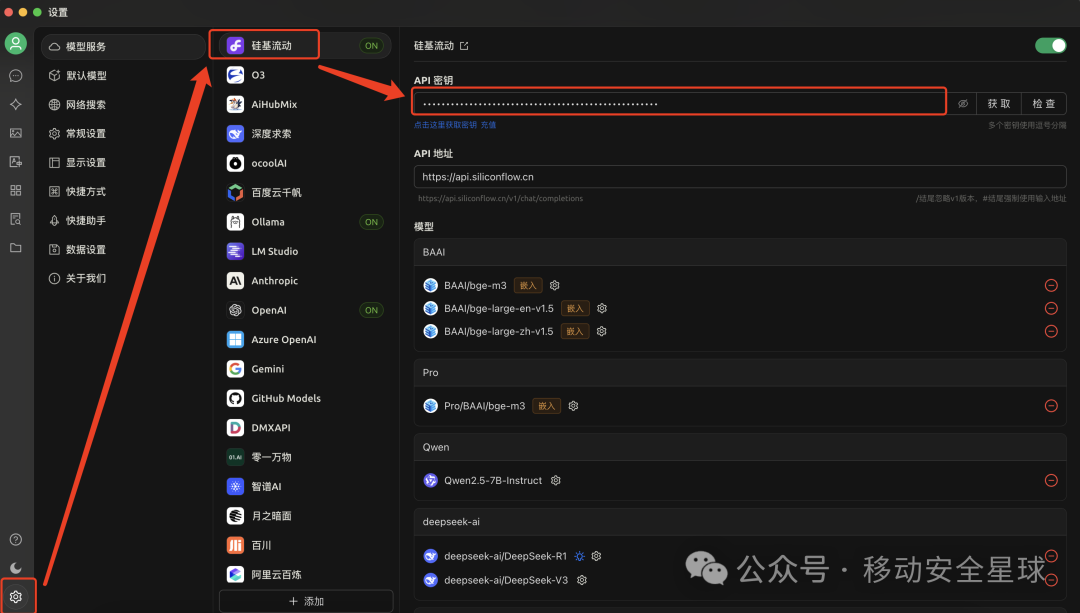Remove the BAAI/bge-large-en-v1.5 model

(x=1051, y=308)
